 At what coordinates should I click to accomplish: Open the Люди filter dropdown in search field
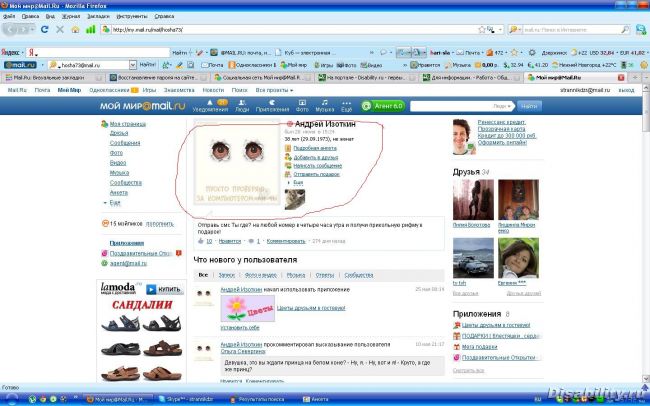click(x=502, y=106)
